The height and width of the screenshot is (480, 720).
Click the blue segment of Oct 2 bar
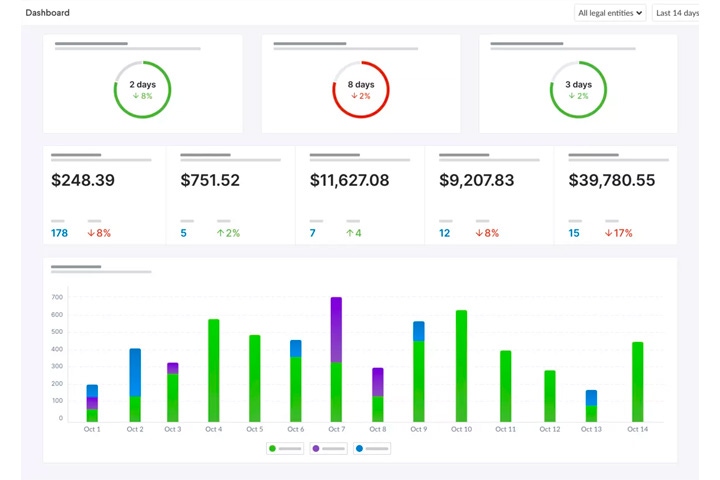click(x=135, y=372)
